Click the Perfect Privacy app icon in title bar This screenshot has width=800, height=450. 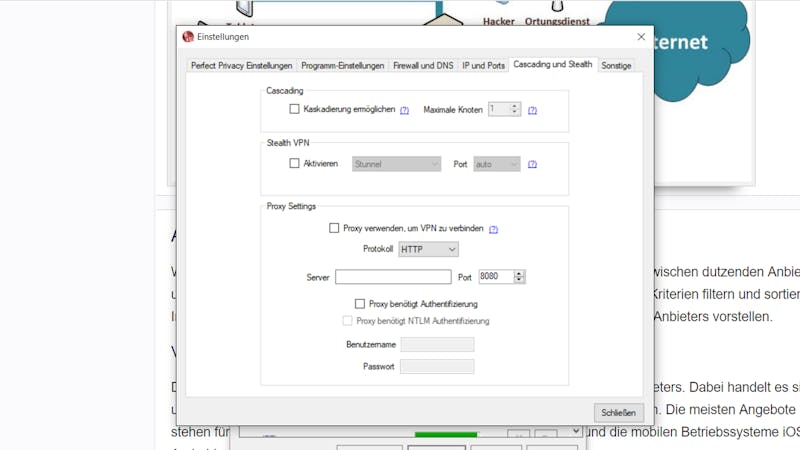coord(188,37)
